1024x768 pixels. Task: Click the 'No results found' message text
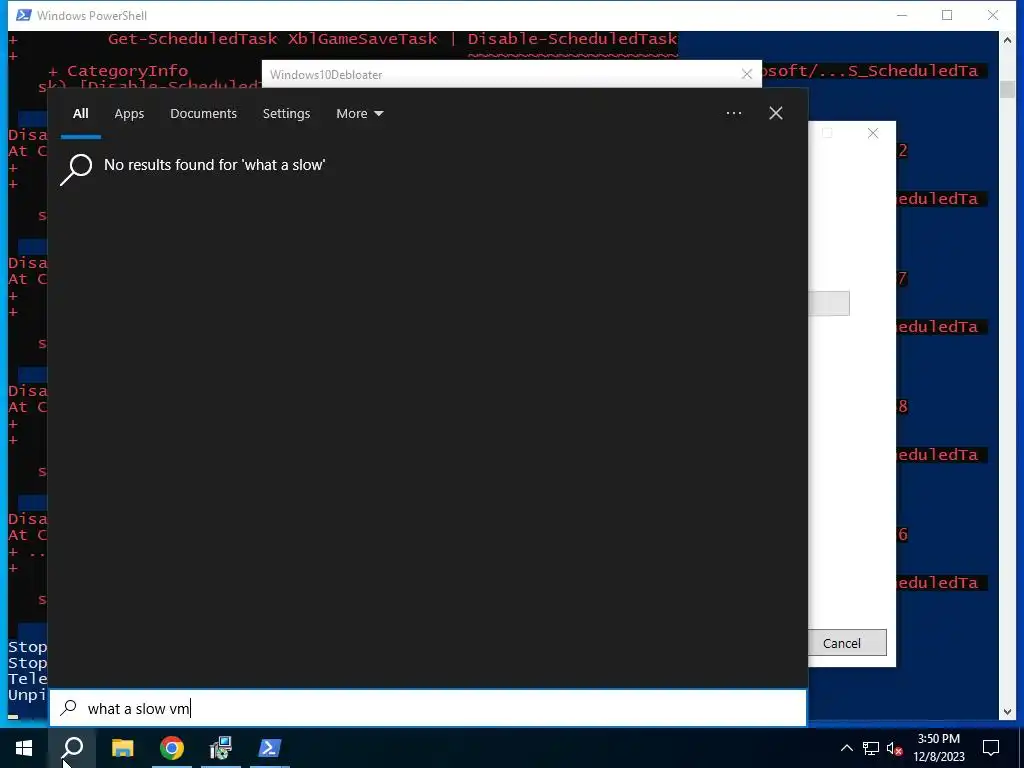(x=214, y=165)
